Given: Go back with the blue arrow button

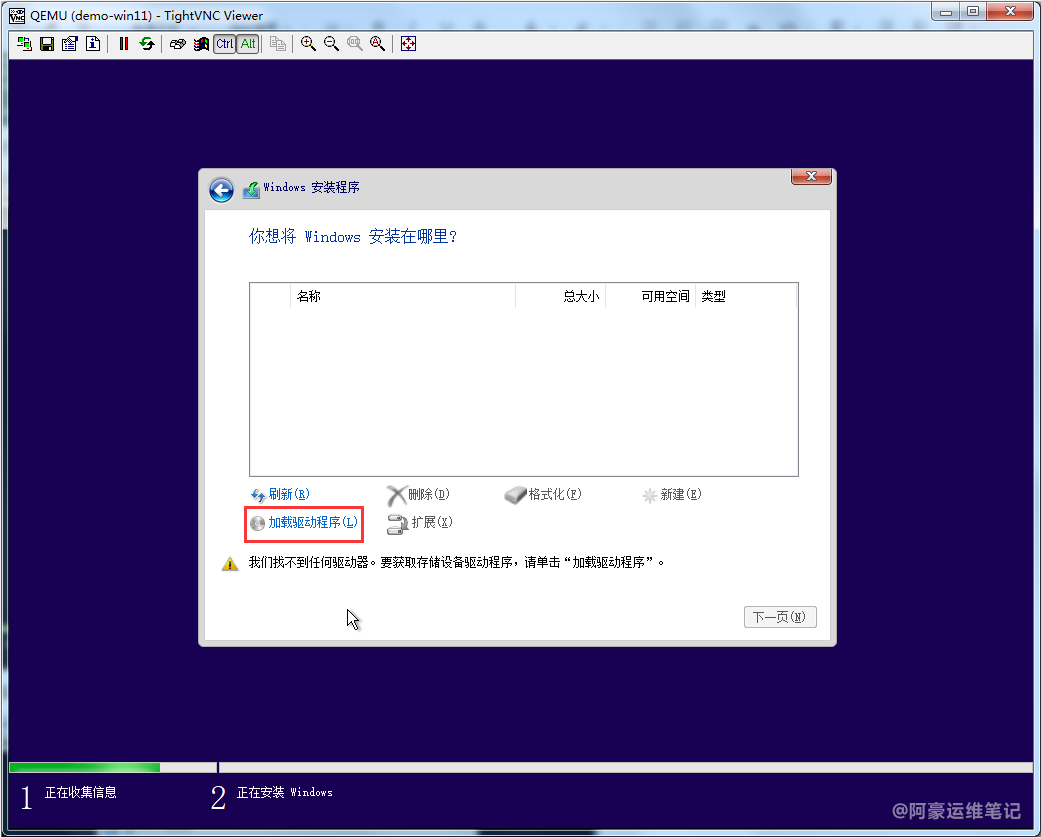Looking at the screenshot, I should [221, 190].
